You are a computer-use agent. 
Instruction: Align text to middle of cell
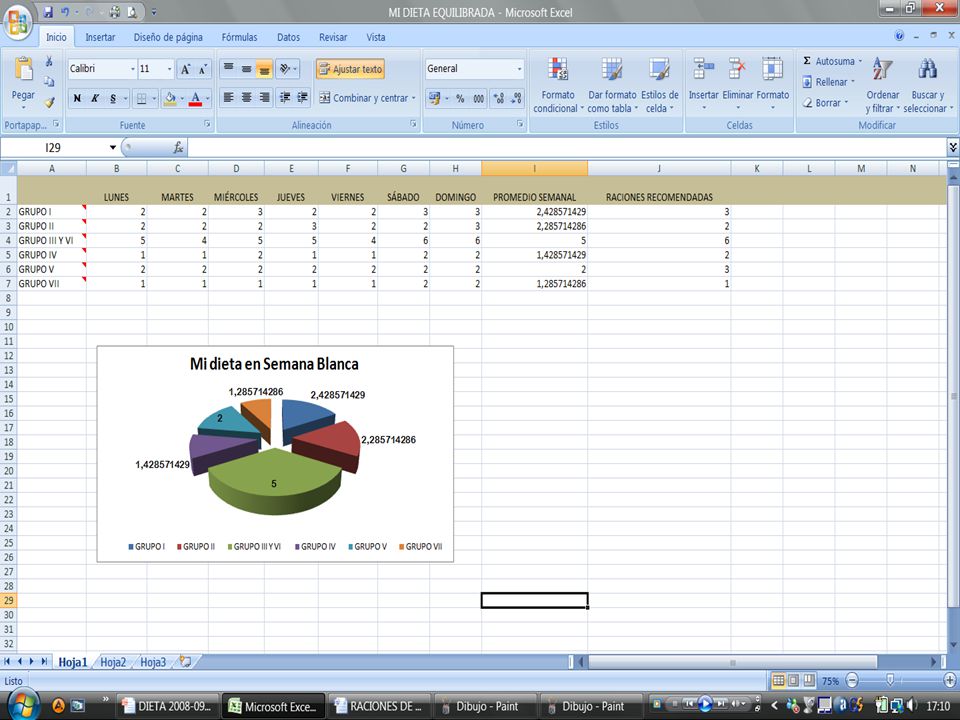click(x=246, y=69)
